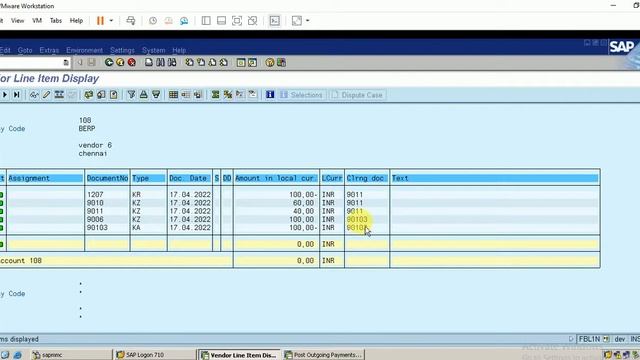
Task: Open the VMware Tabs menu
Action: 56,20
